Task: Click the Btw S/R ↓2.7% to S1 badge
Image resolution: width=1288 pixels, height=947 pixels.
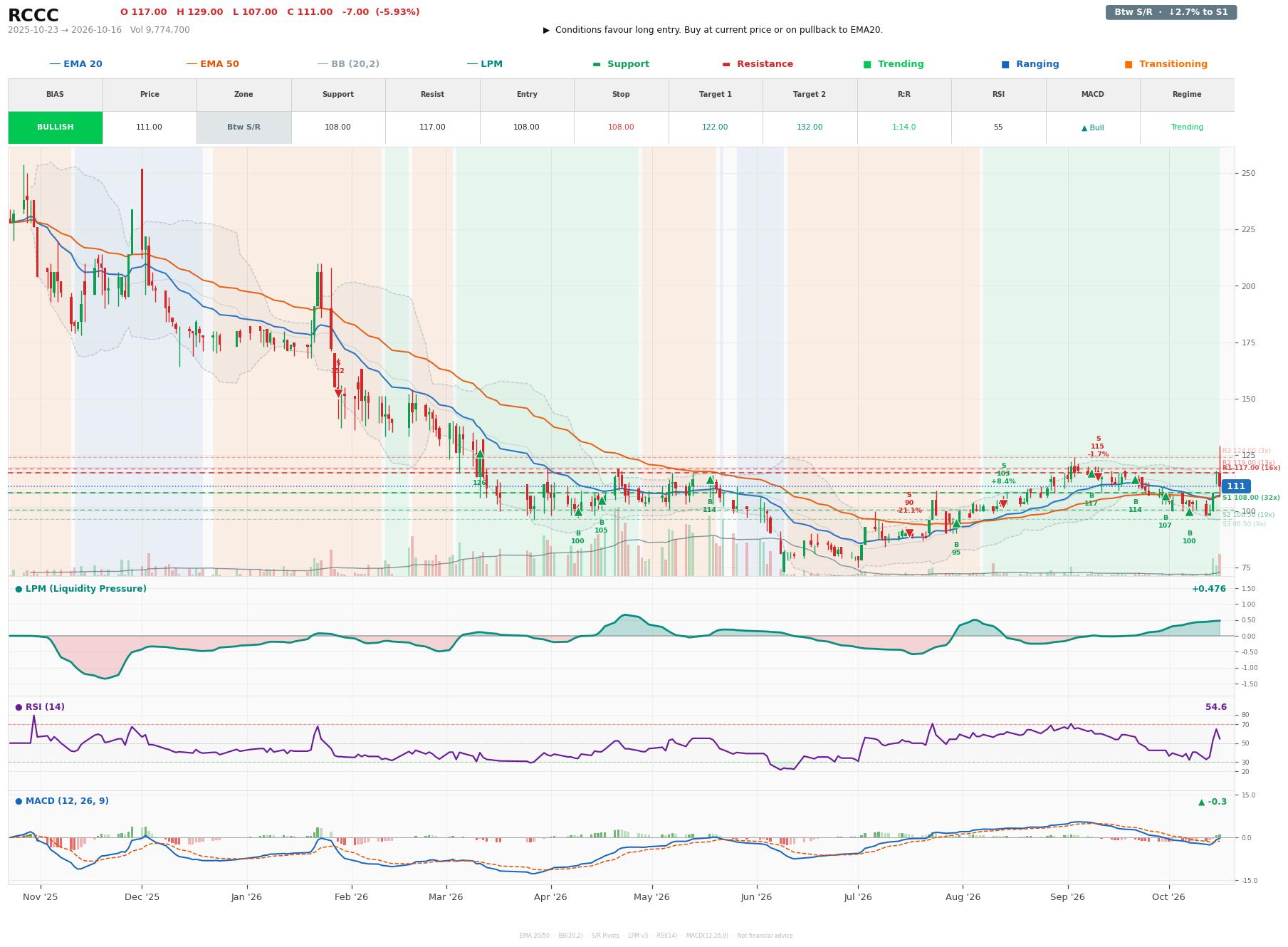Action: (x=1171, y=12)
